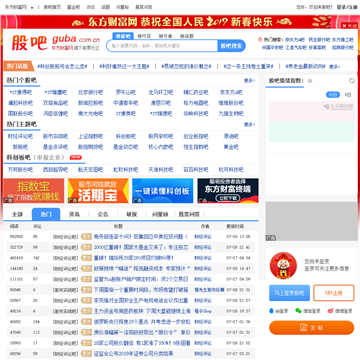Open the 龙马环卫吧 link
Viewport: 360px width, 360px height.
click(161, 92)
